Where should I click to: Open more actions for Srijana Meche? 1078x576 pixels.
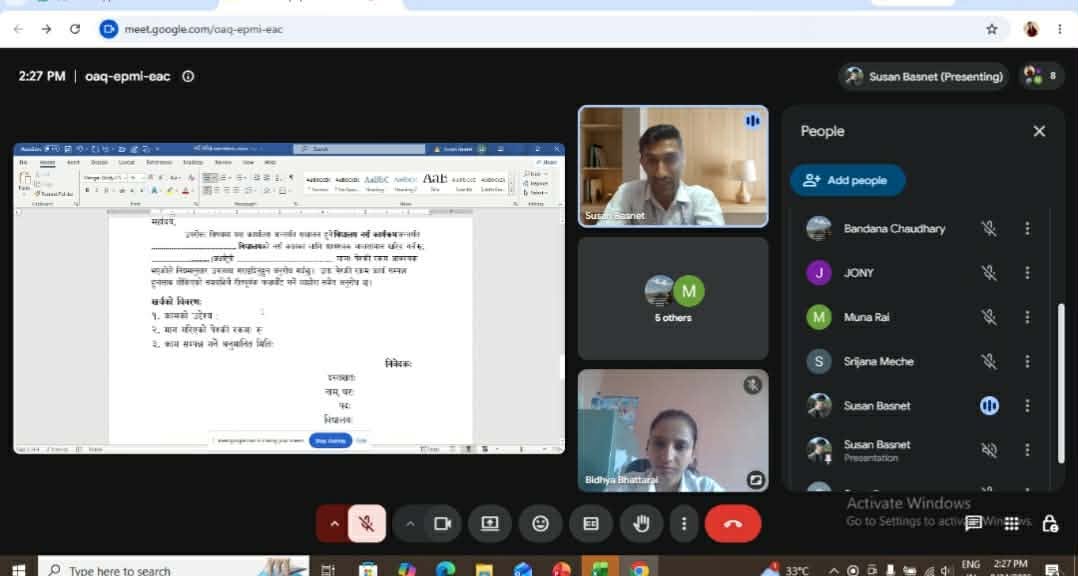click(x=1027, y=362)
